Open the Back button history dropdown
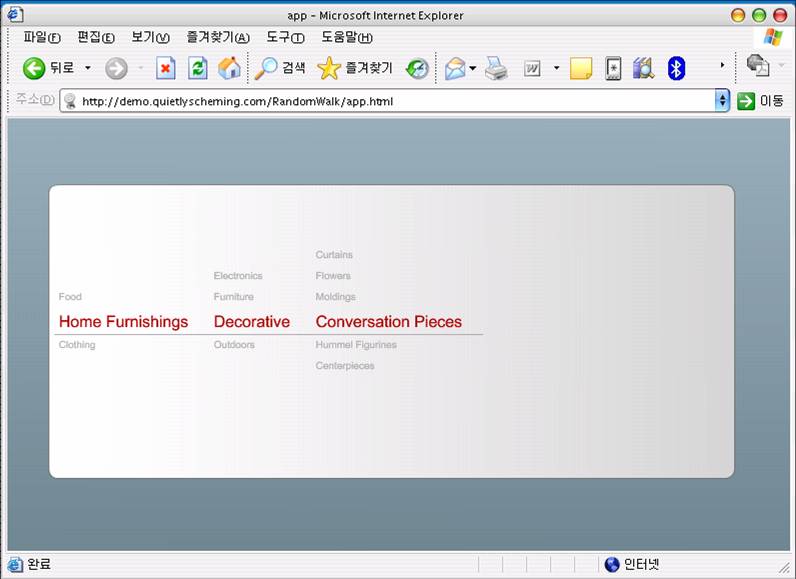The height and width of the screenshot is (579, 796). click(88, 67)
